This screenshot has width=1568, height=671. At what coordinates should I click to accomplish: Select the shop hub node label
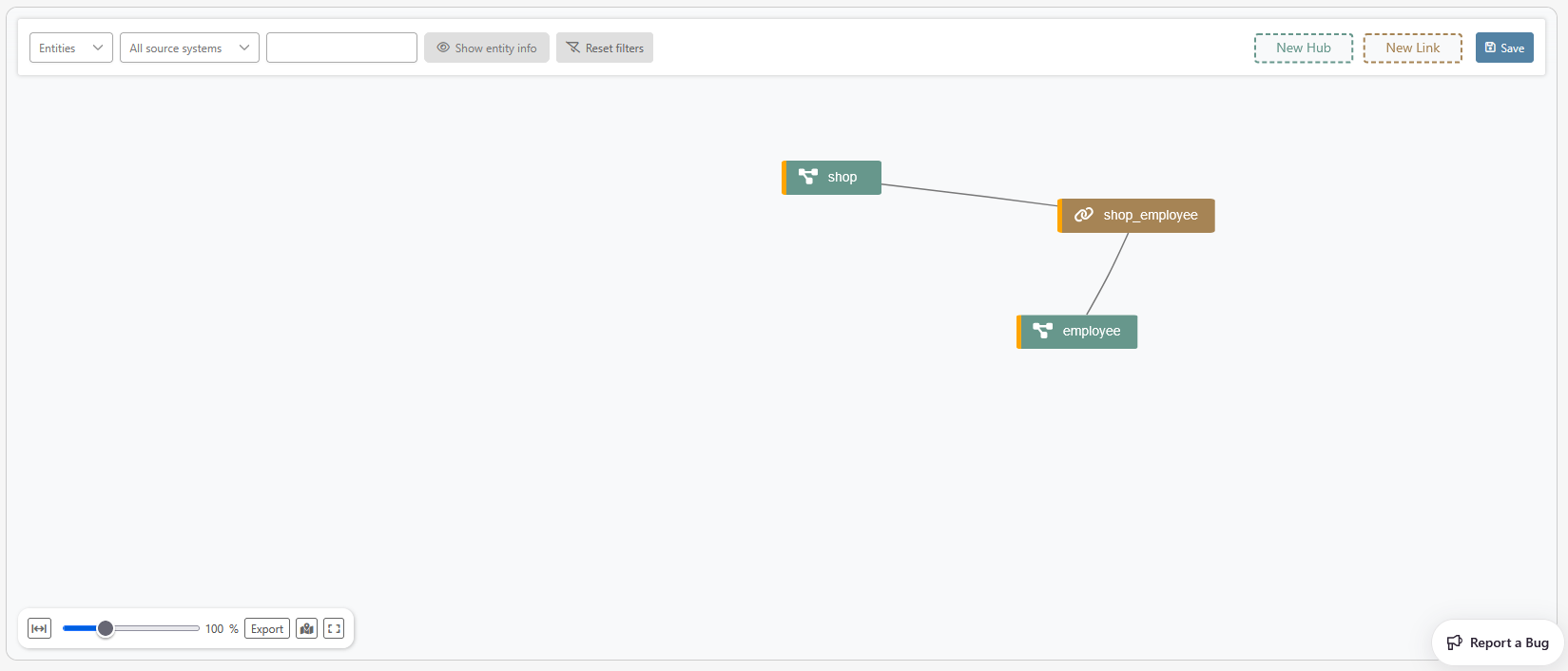click(842, 177)
